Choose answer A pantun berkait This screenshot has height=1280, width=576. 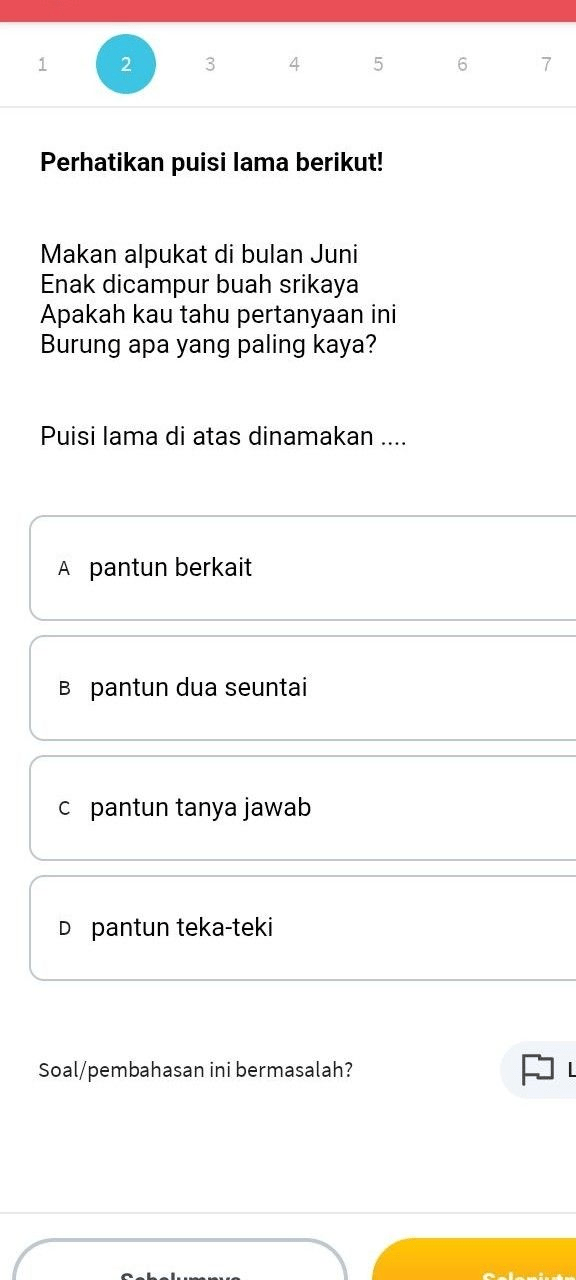click(x=303, y=568)
